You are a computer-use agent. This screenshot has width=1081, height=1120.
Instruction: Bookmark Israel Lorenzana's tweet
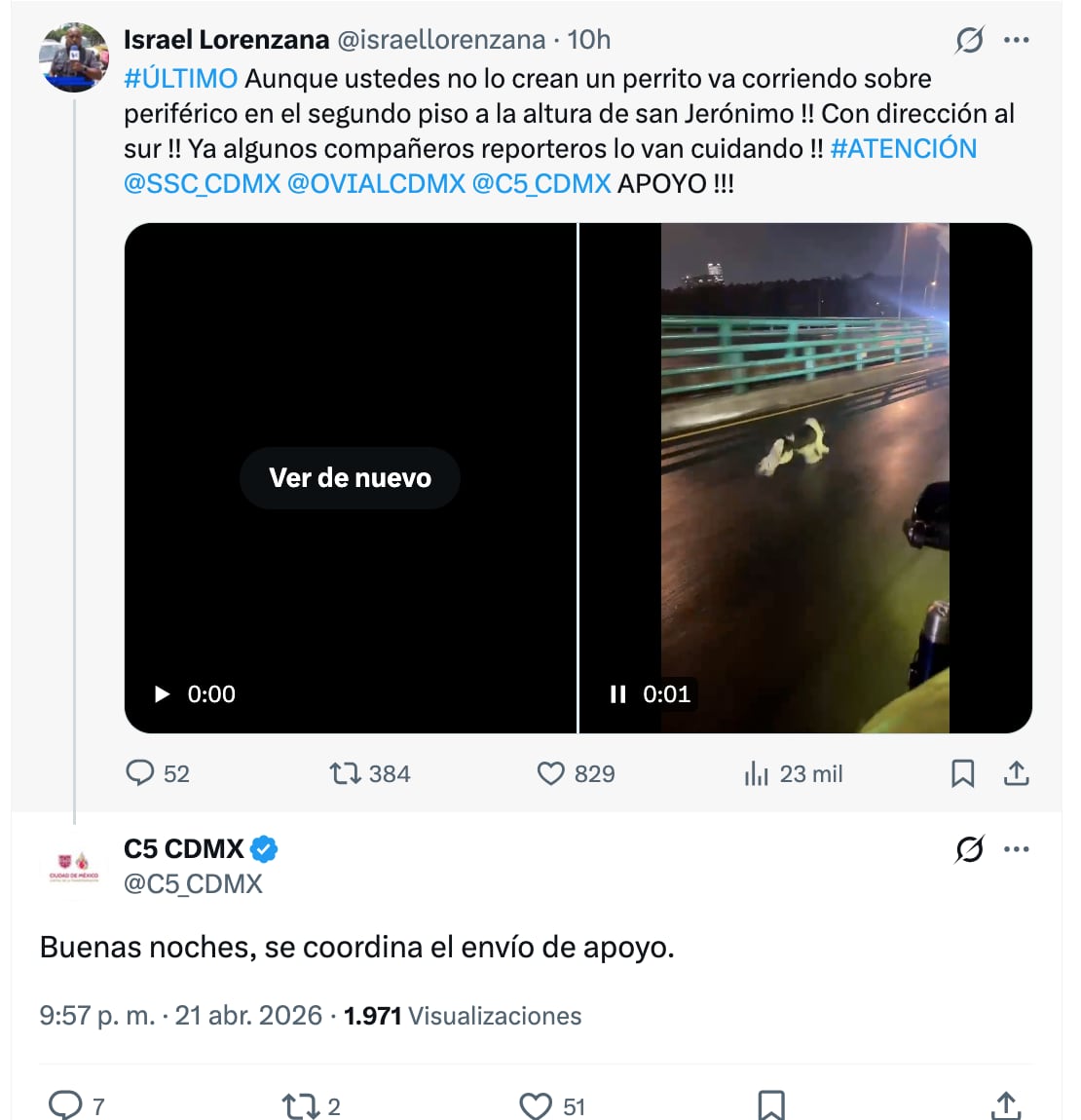point(964,772)
